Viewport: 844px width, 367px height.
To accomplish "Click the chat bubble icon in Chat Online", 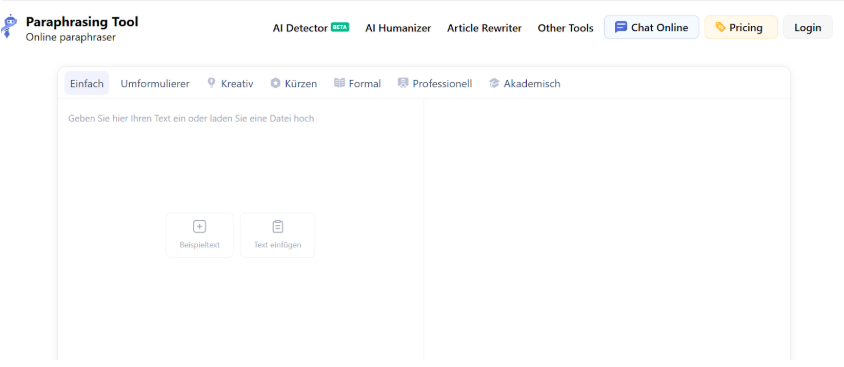I will 621,27.
